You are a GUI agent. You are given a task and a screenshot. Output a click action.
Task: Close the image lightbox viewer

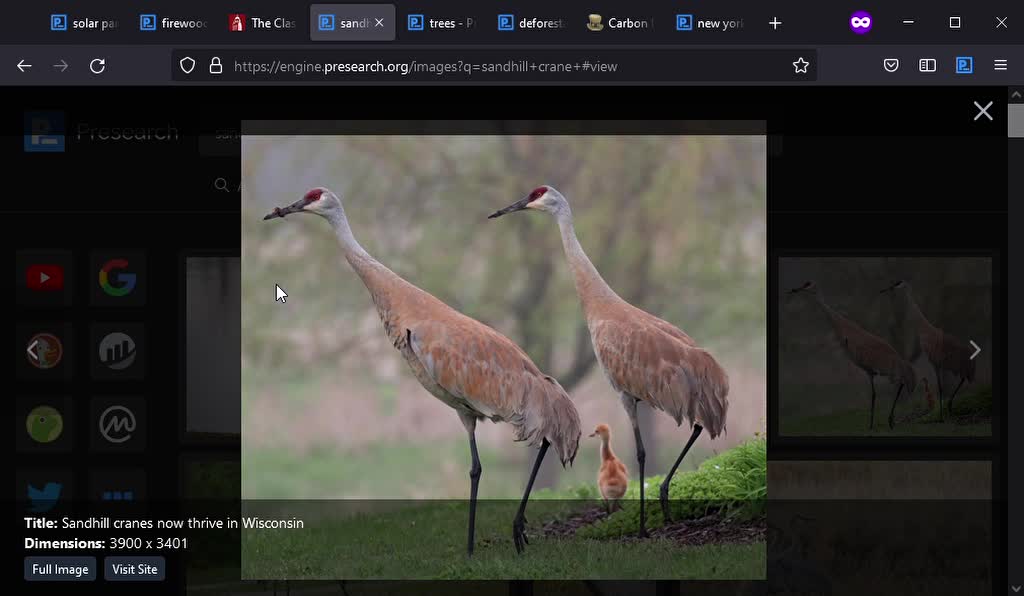[983, 111]
